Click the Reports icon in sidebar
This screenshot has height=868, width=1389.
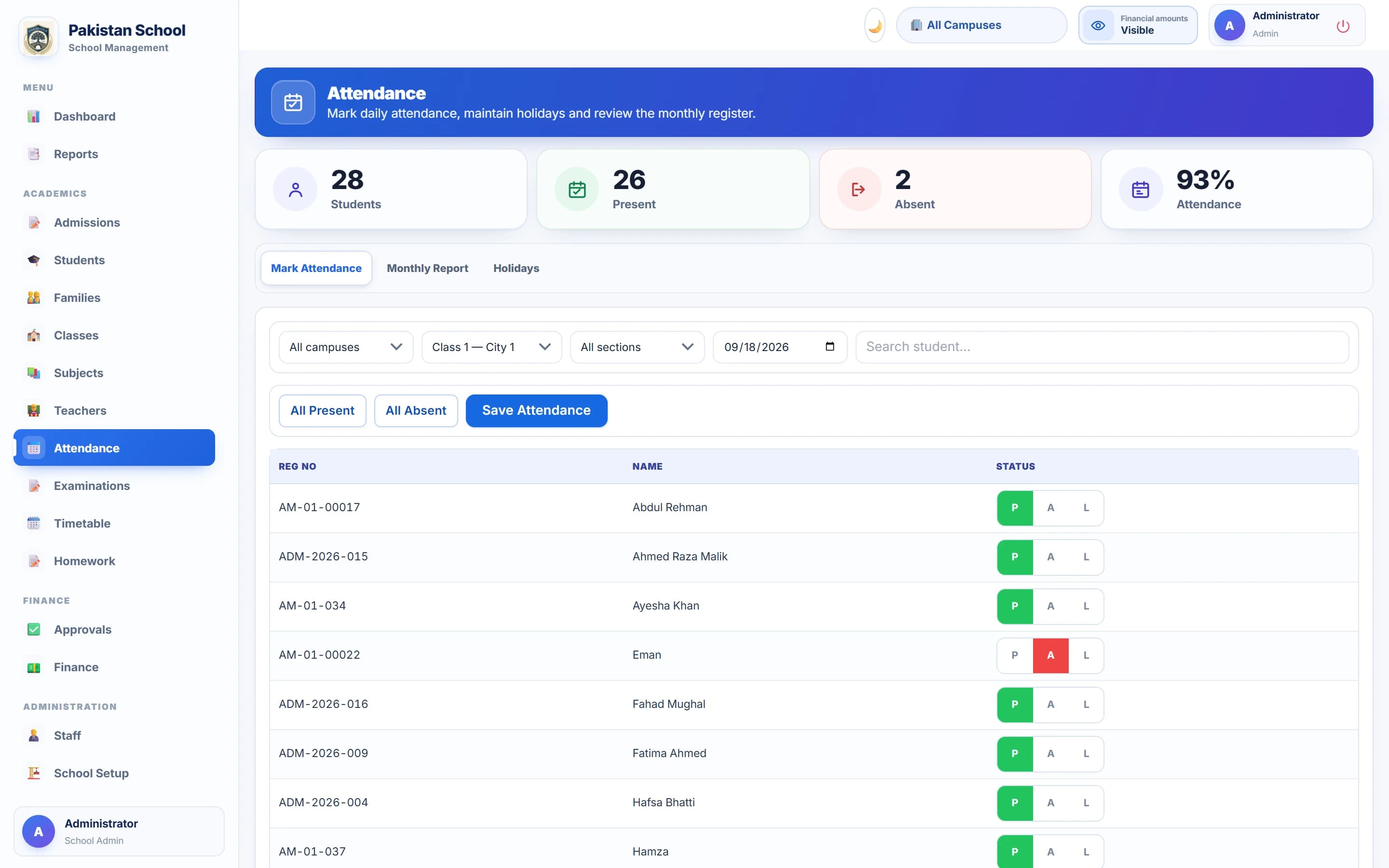pos(34,154)
